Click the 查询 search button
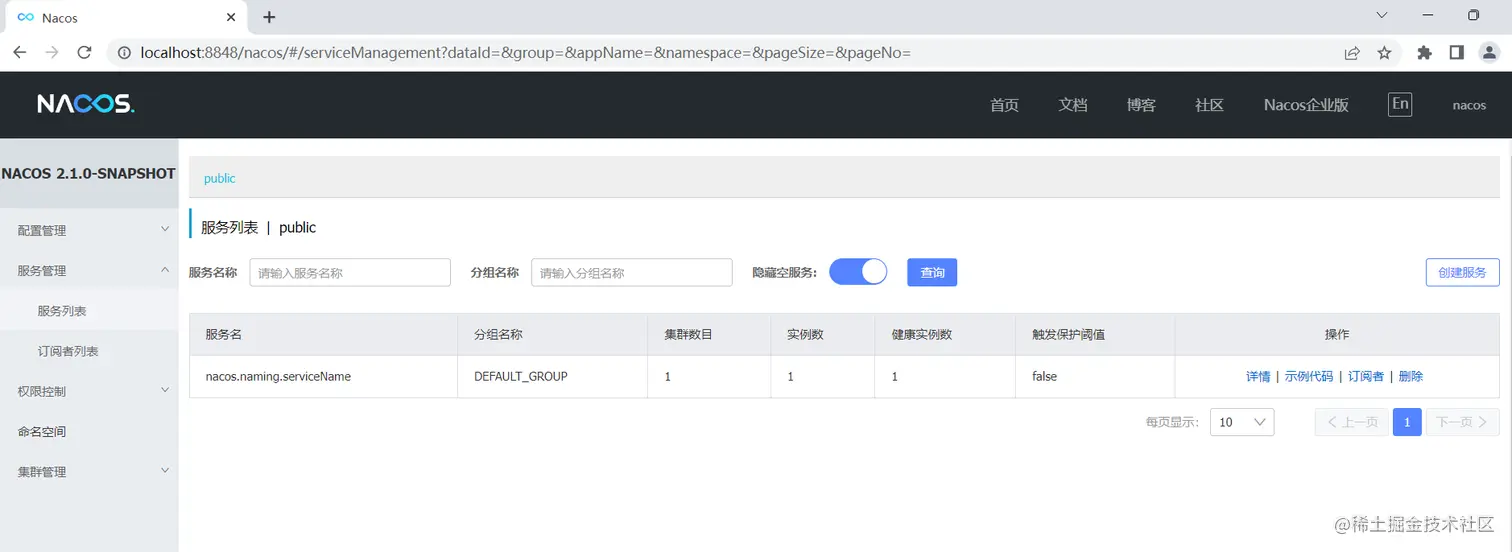Screen dimensions: 1512x552 coord(932,272)
